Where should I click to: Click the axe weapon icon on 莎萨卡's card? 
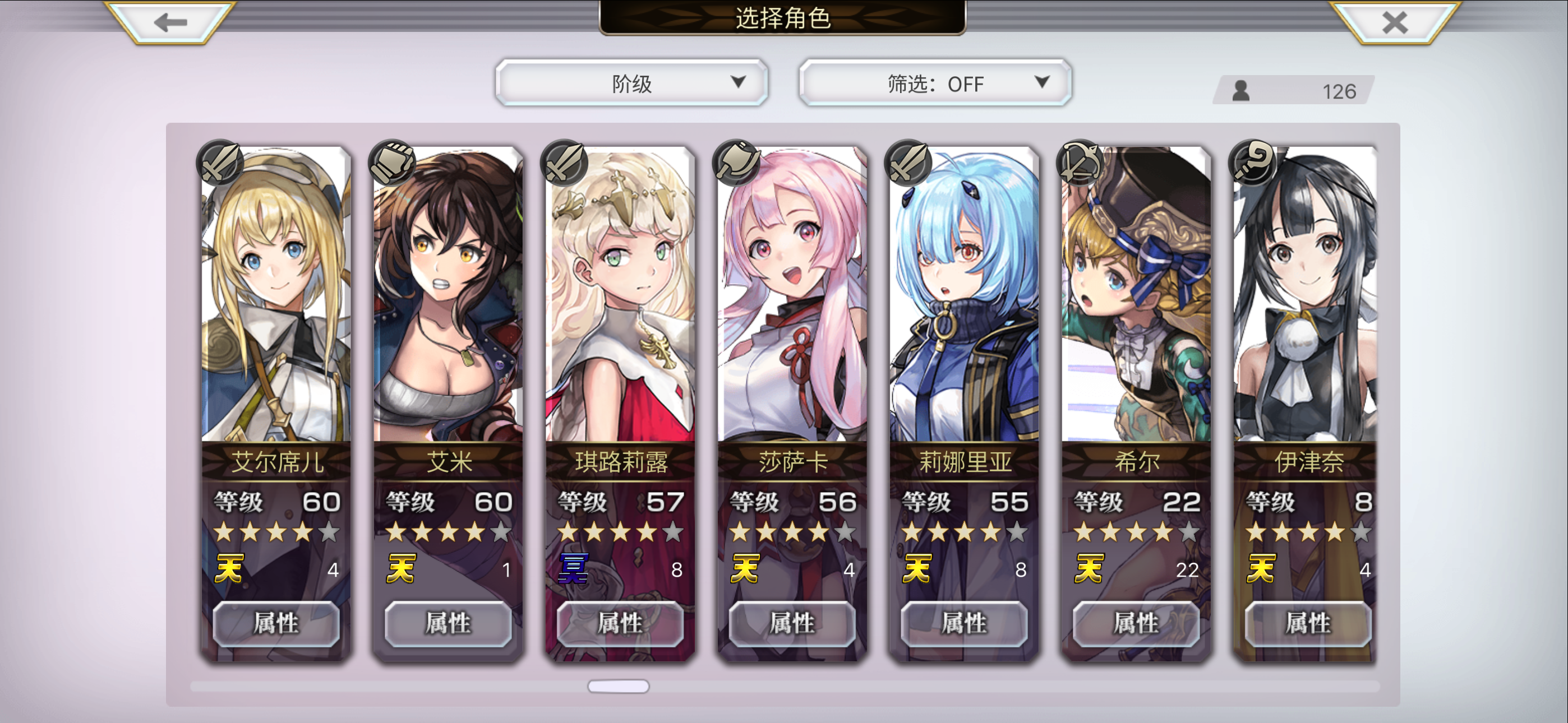pyautogui.click(x=736, y=163)
